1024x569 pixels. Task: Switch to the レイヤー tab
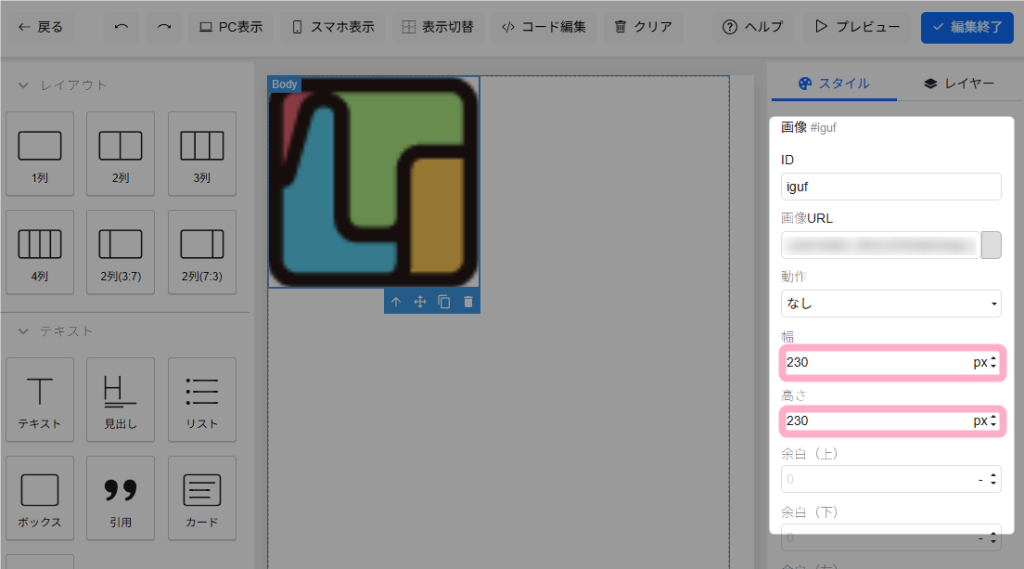pyautogui.click(x=959, y=84)
